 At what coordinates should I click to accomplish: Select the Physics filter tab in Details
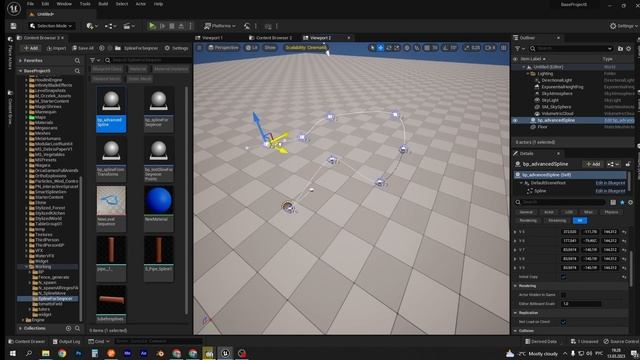coord(611,212)
